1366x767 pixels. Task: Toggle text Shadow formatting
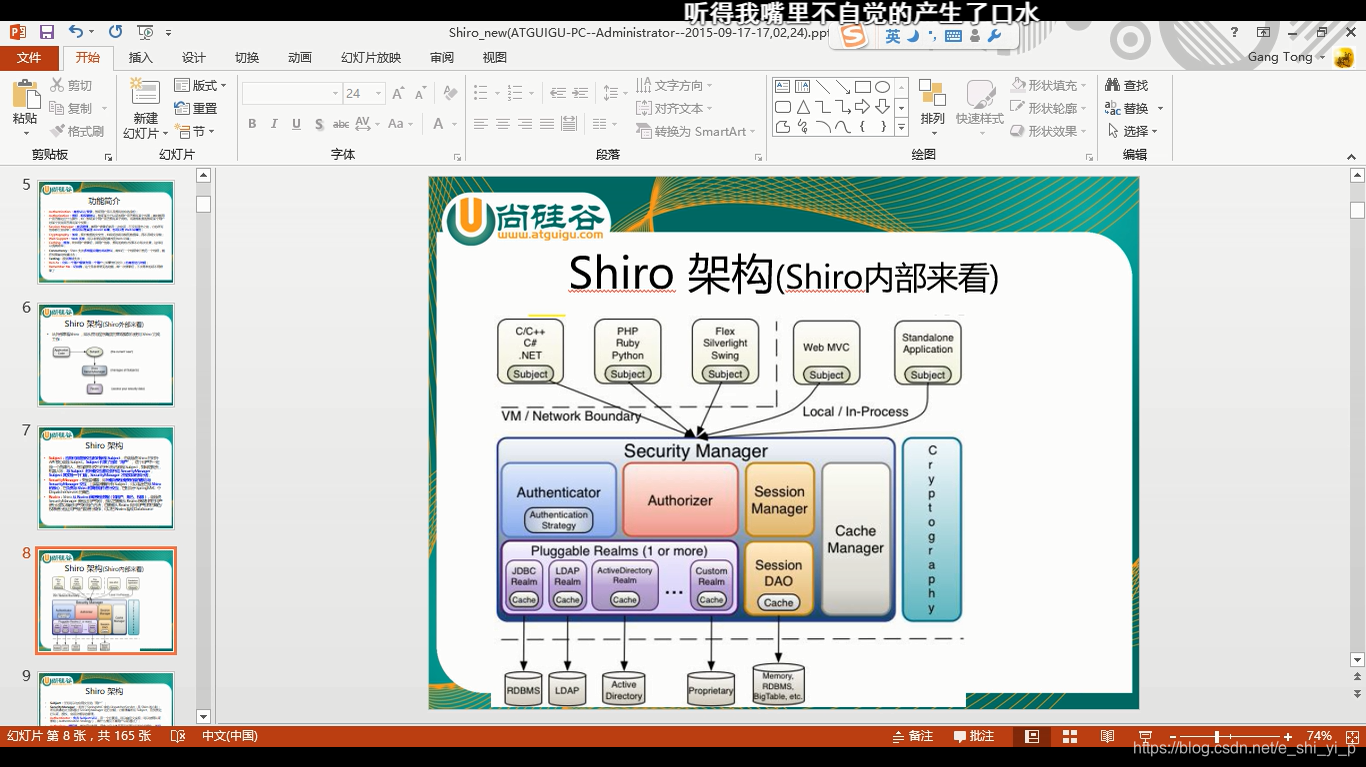319,124
